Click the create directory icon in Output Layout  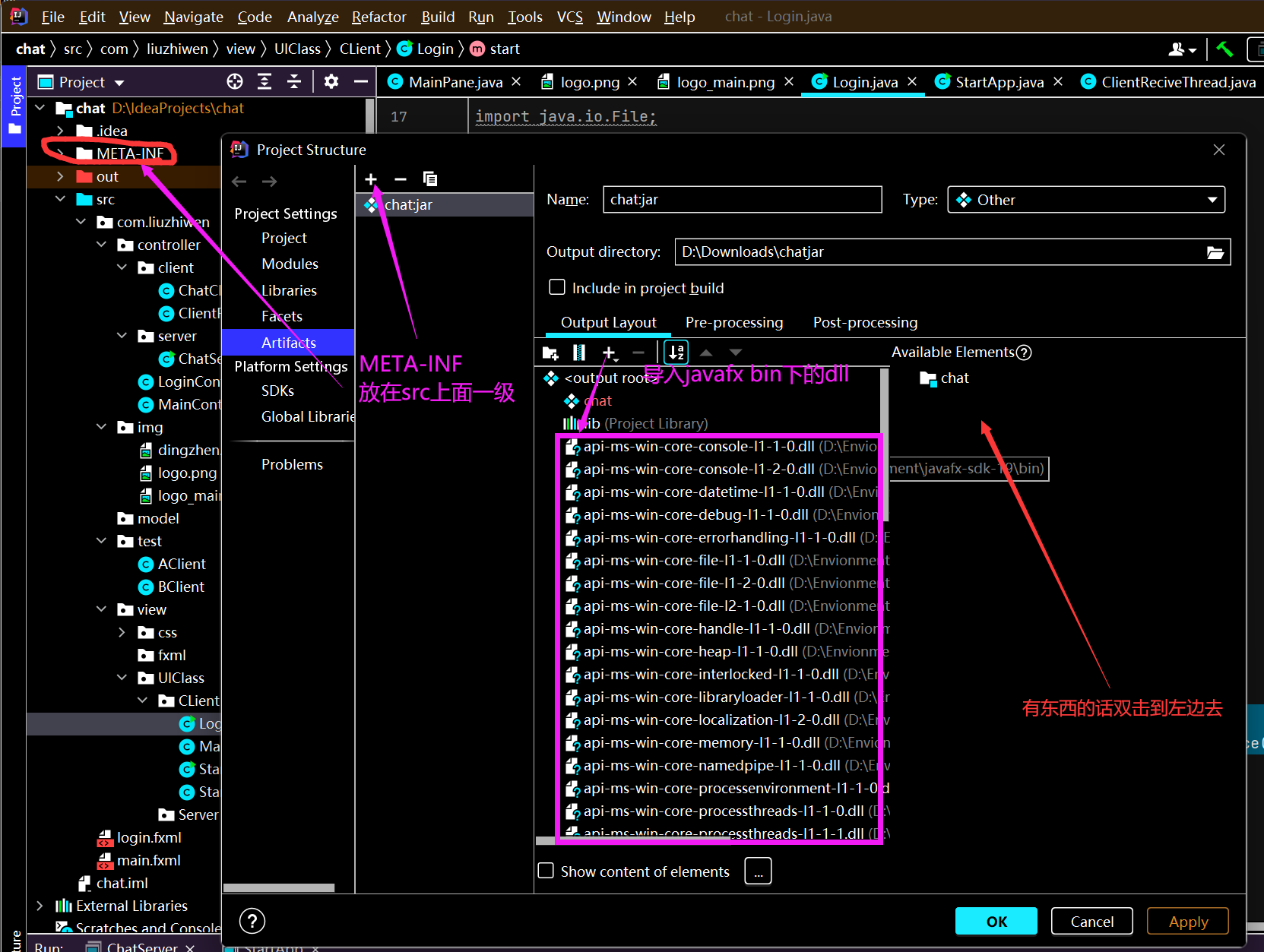(550, 353)
